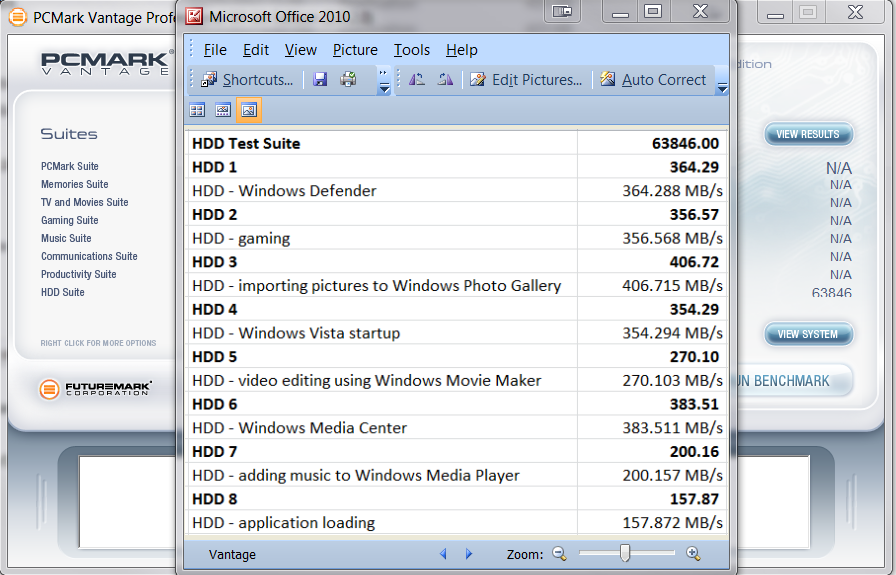
Task: Click the Edit Pictures button
Action: (526, 80)
